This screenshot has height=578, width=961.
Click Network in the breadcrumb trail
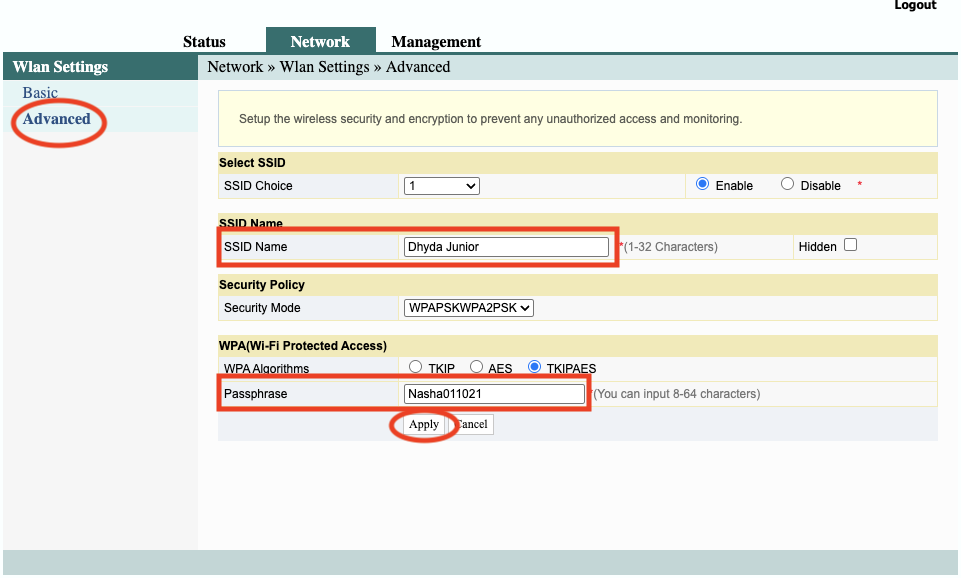click(x=235, y=66)
